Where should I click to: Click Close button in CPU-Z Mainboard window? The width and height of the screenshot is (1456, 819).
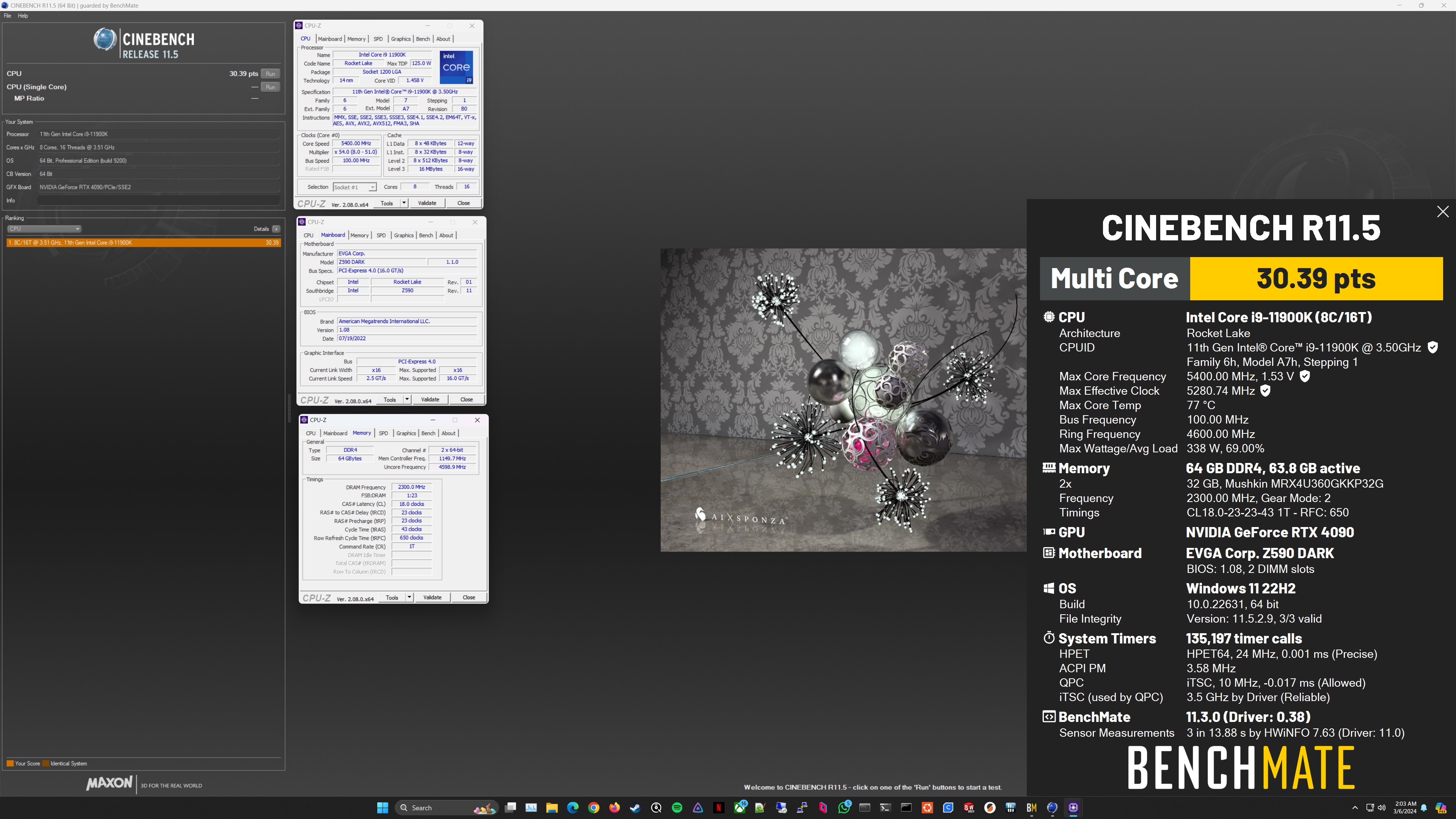click(x=466, y=400)
